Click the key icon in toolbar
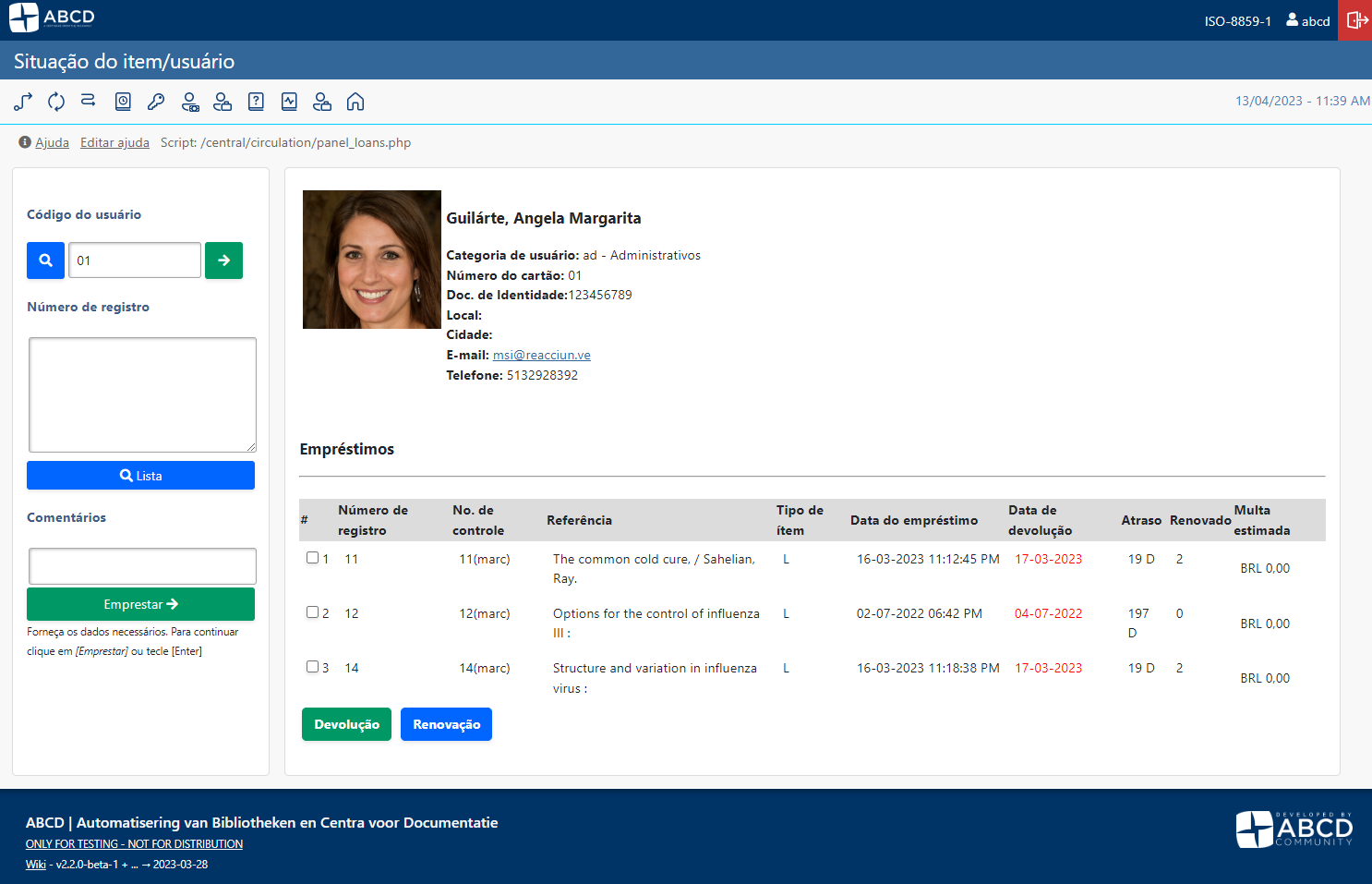Image resolution: width=1372 pixels, height=884 pixels. click(x=156, y=102)
